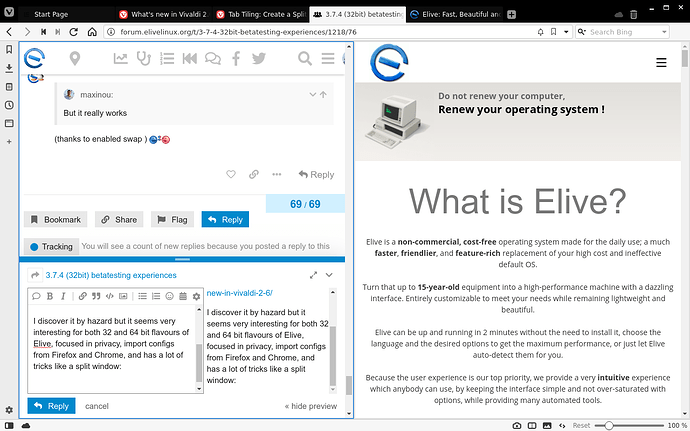690x431 pixels.
Task: Click blue Reply button under topic
Action: click(x=225, y=219)
